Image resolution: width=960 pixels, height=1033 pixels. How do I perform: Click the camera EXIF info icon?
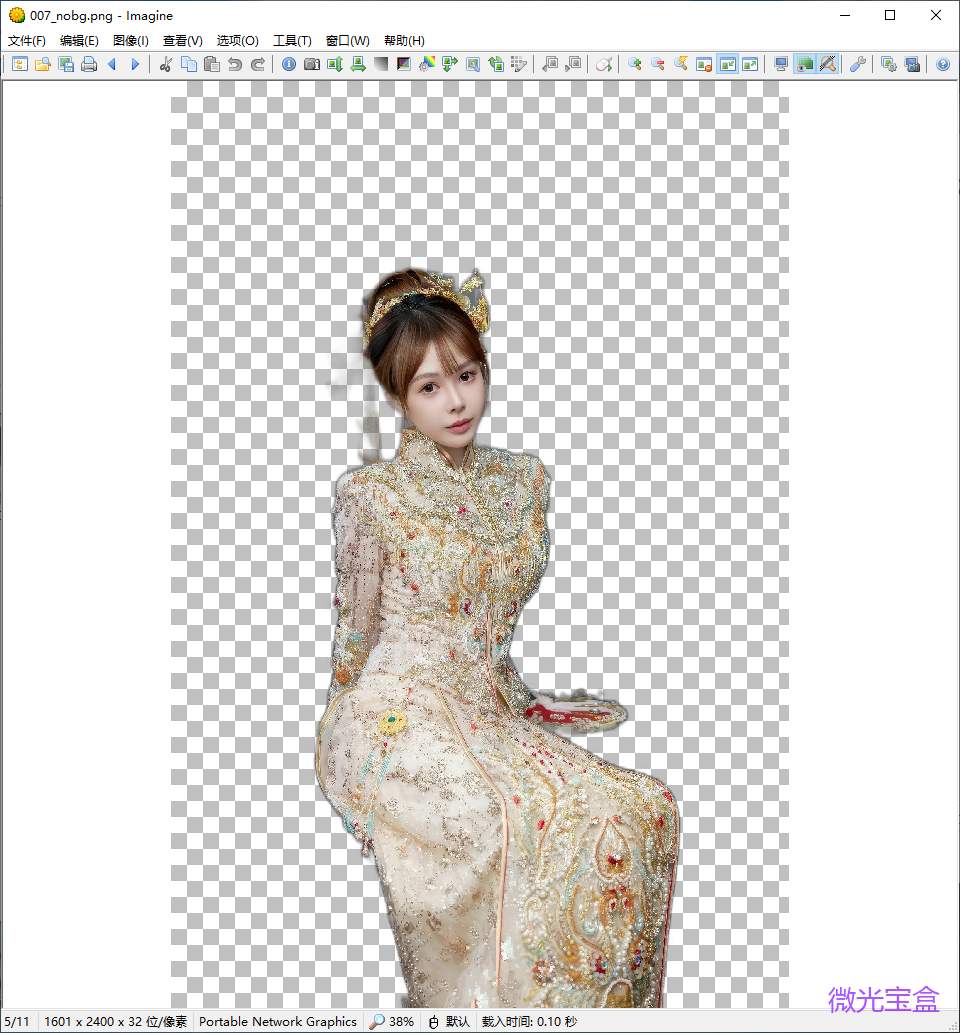pos(312,64)
